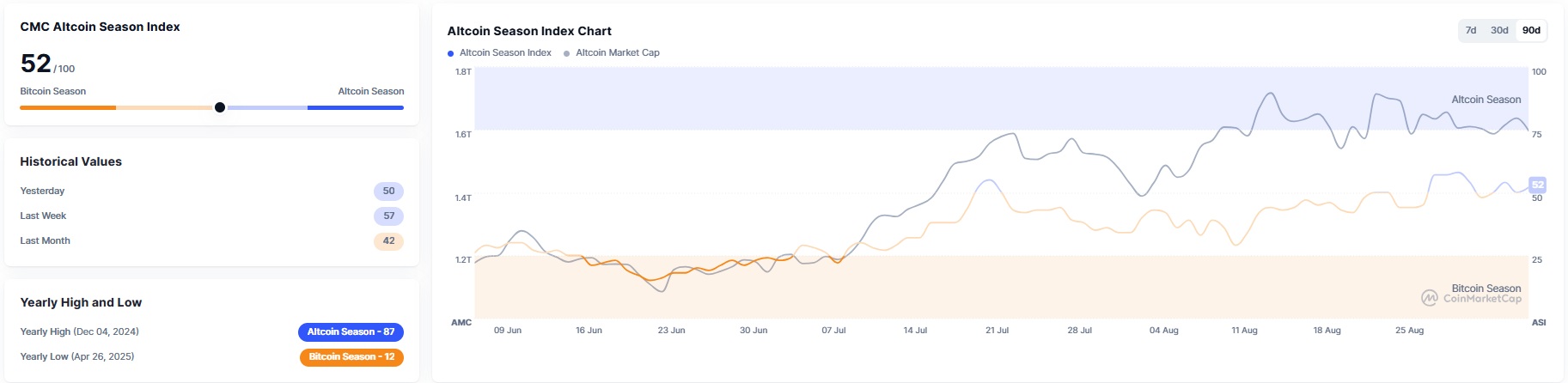Toggle Altcoin Market Cap legend series
Image resolution: width=1568 pixels, height=383 pixels.
pos(612,53)
